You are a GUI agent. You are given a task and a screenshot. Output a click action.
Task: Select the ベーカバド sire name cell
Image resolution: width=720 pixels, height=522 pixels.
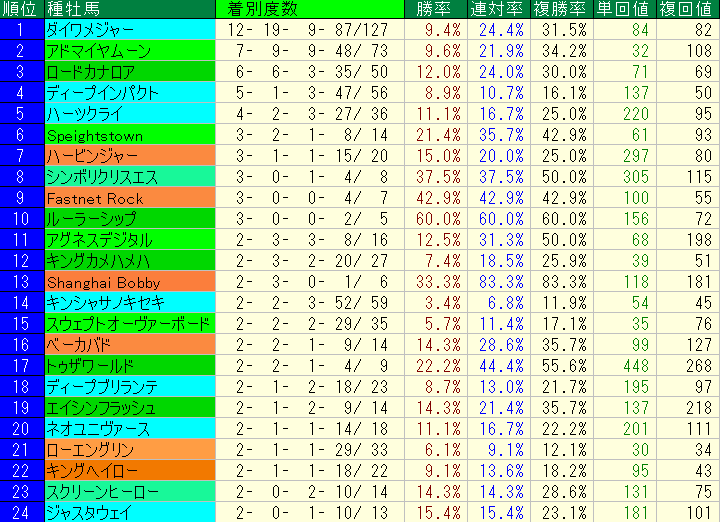tap(130, 345)
